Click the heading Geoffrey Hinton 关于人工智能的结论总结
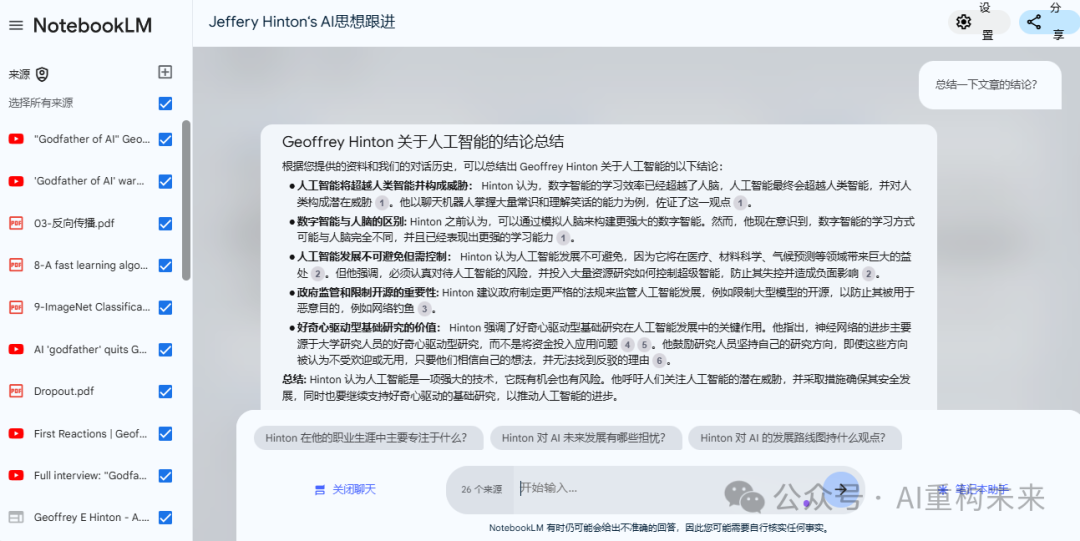 pos(423,142)
